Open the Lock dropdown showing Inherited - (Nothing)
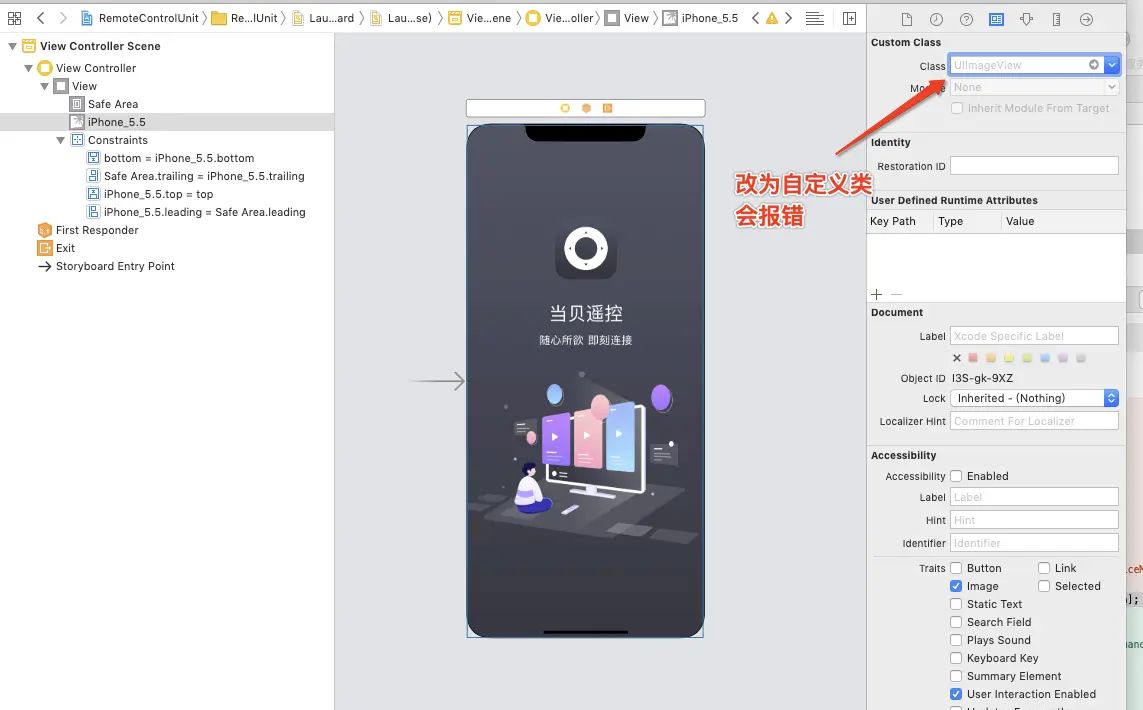1143x710 pixels. [x=1035, y=398]
